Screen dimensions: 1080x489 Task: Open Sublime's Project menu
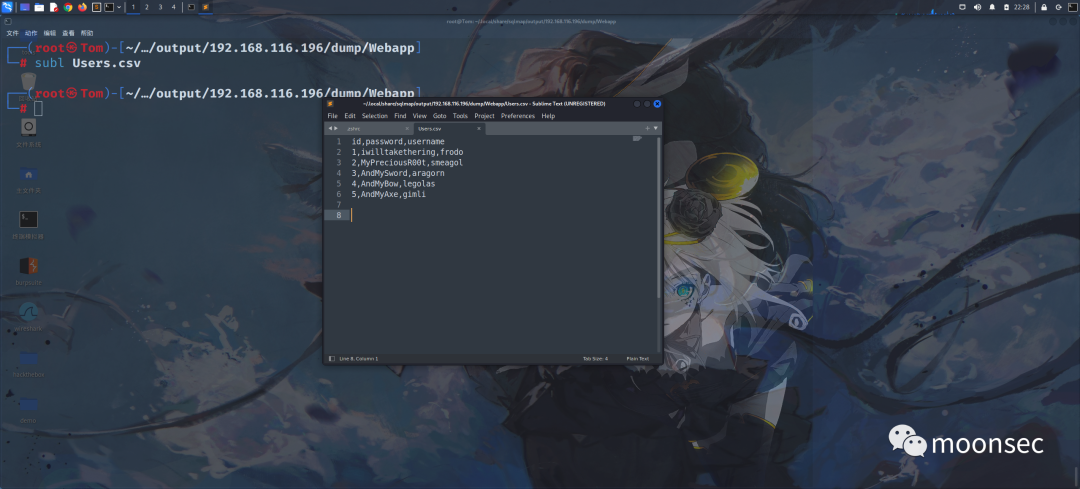484,116
